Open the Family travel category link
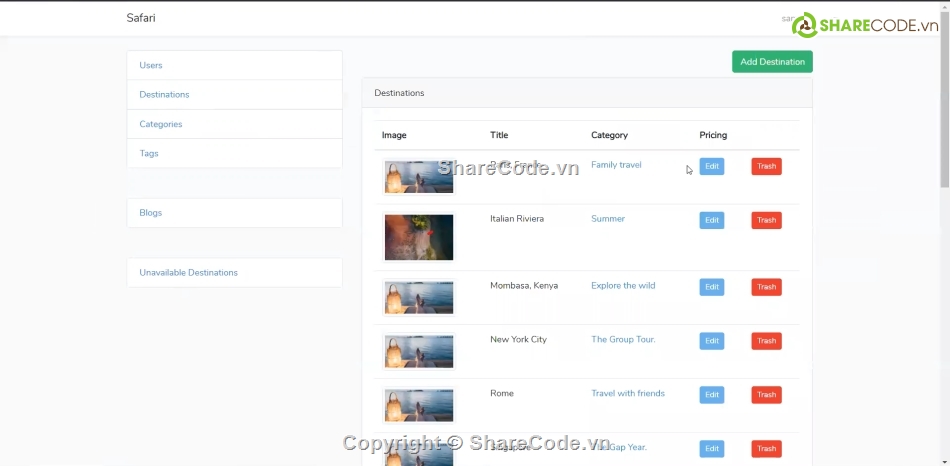The image size is (950, 466). 616,165
